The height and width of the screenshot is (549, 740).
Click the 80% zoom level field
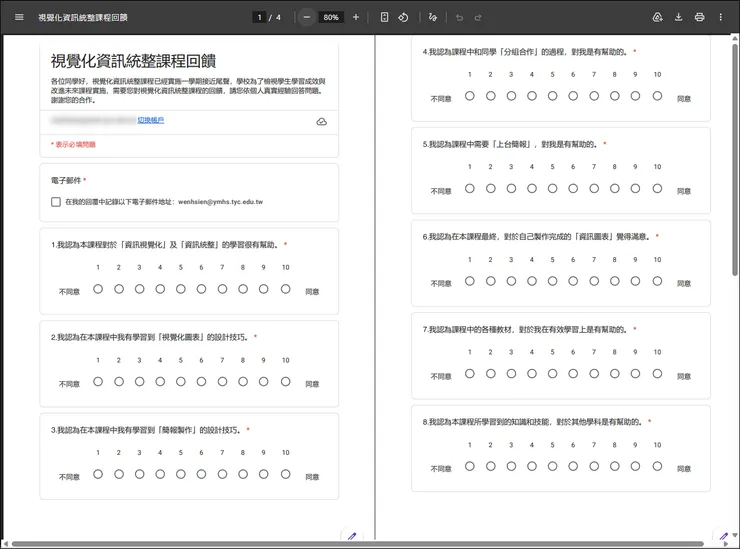click(331, 17)
